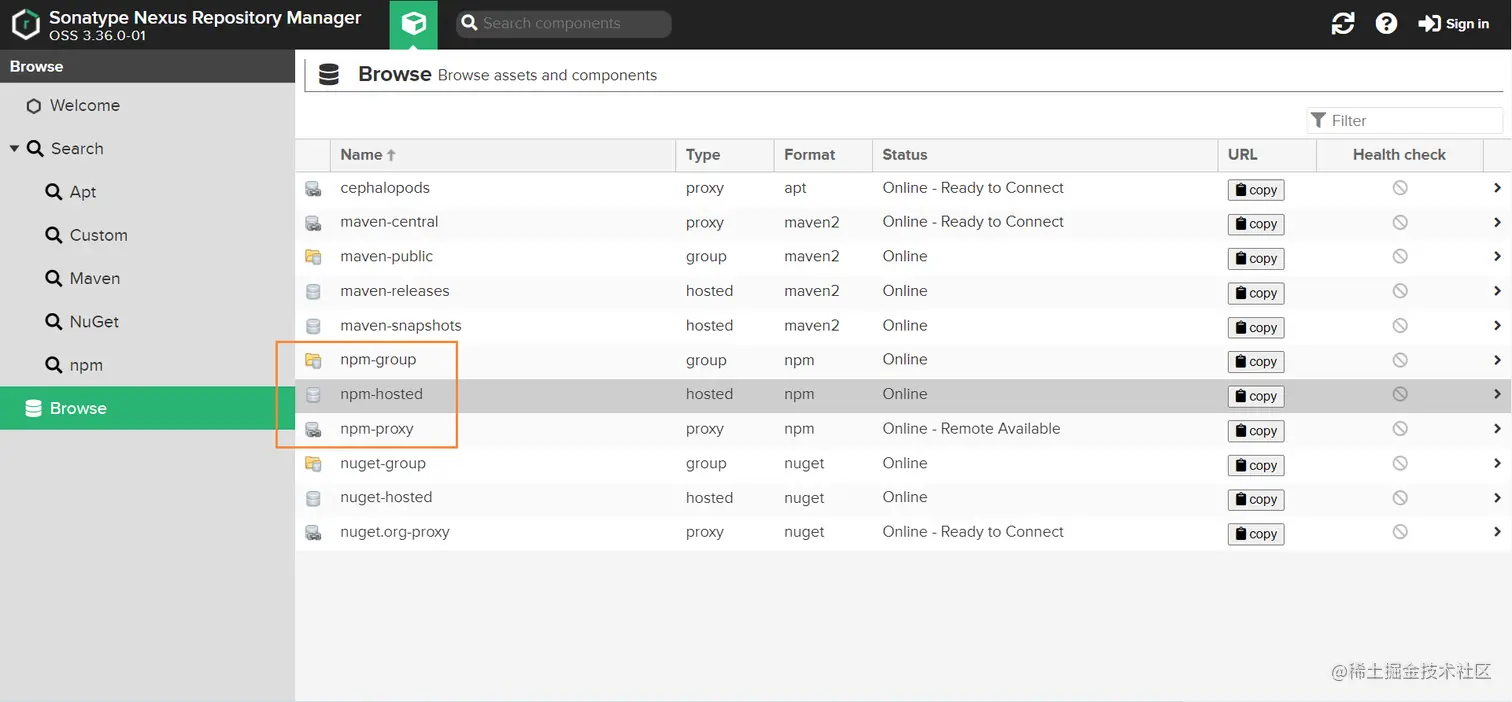Click the refresh icon in header
Image resolution: width=1512 pixels, height=702 pixels.
[x=1343, y=24]
